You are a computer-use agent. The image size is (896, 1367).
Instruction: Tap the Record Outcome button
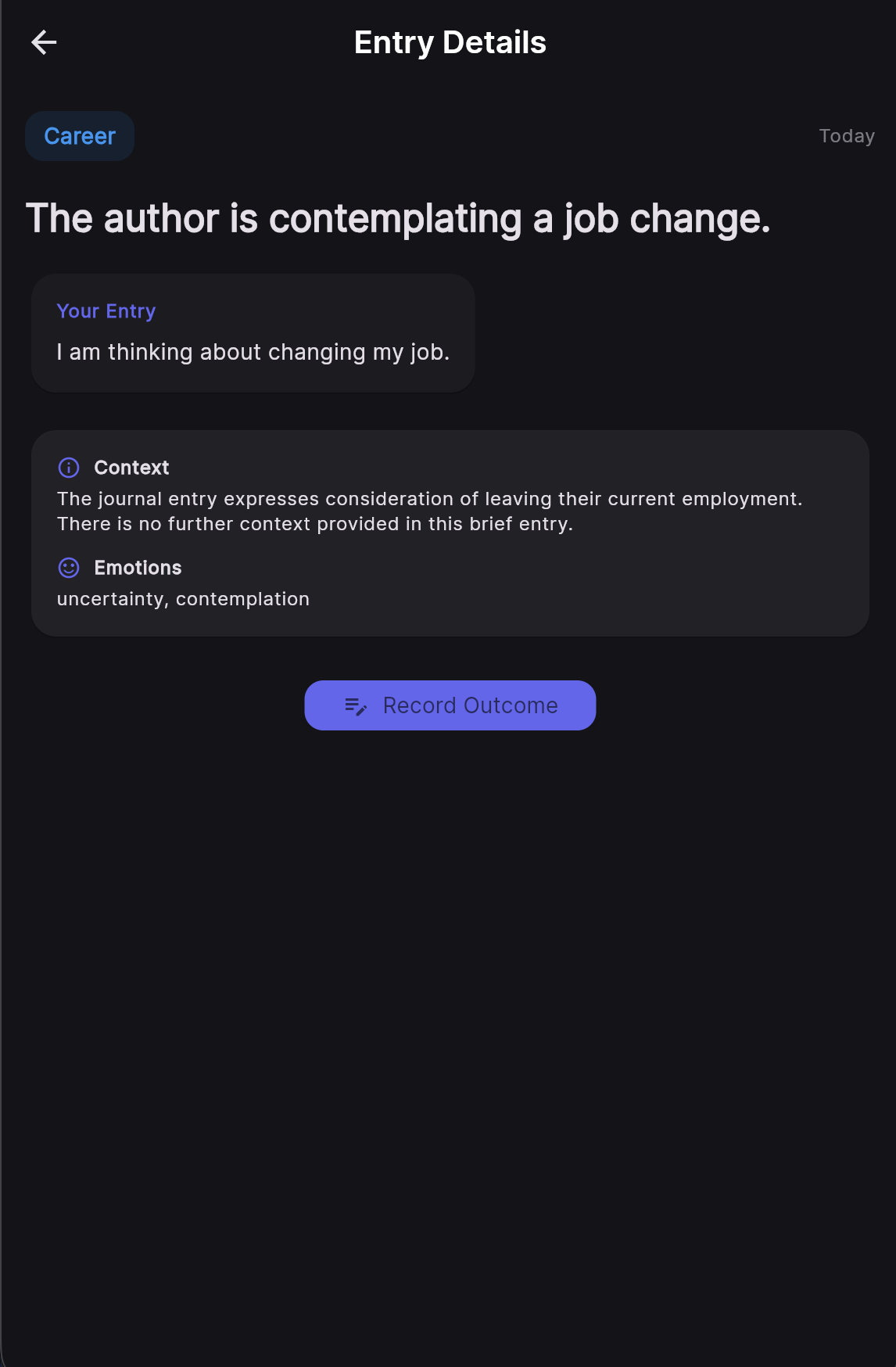450,705
